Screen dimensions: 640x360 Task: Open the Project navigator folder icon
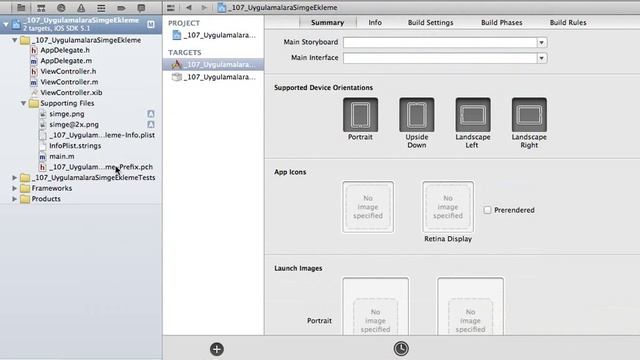pyautogui.click(x=21, y=7)
